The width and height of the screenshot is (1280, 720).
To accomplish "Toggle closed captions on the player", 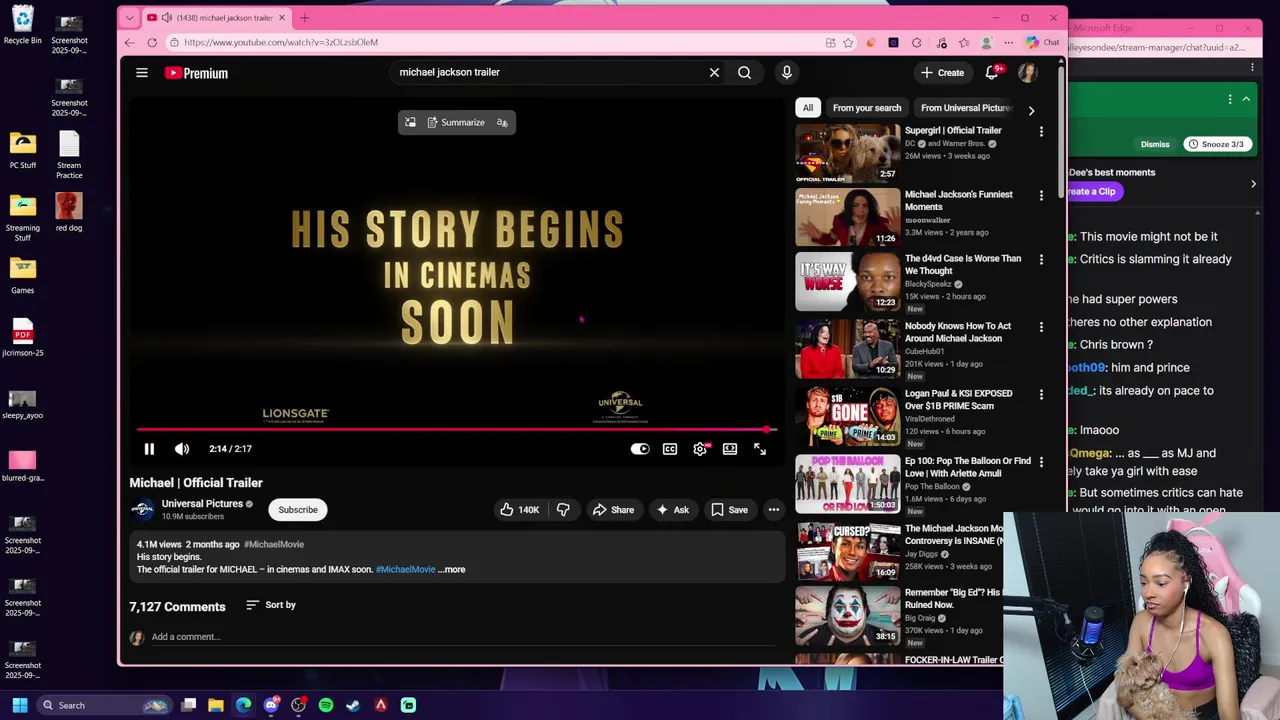I will click(670, 449).
